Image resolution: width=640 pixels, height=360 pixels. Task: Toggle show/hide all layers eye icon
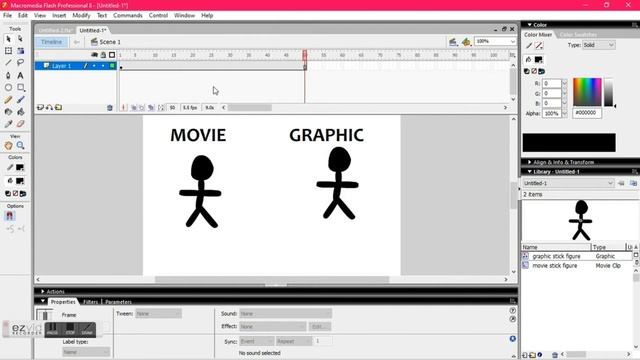coord(94,55)
